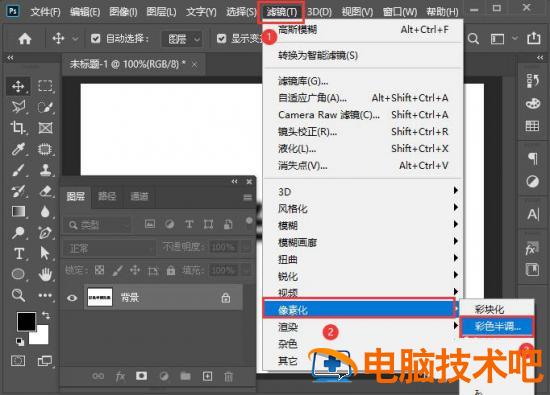
Task: Activate the Crop tool
Action: [18, 128]
